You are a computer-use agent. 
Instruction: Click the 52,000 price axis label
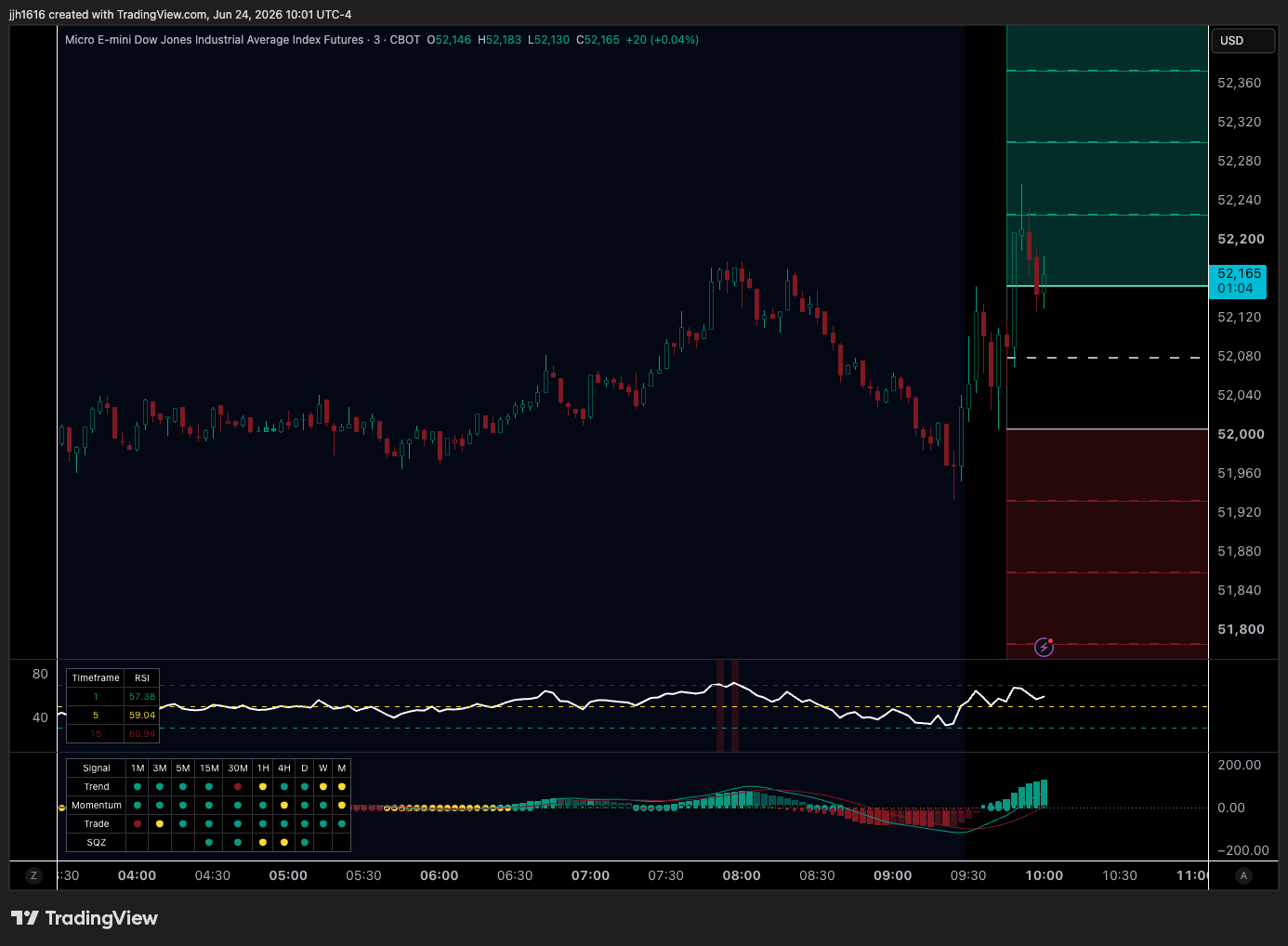coord(1241,434)
